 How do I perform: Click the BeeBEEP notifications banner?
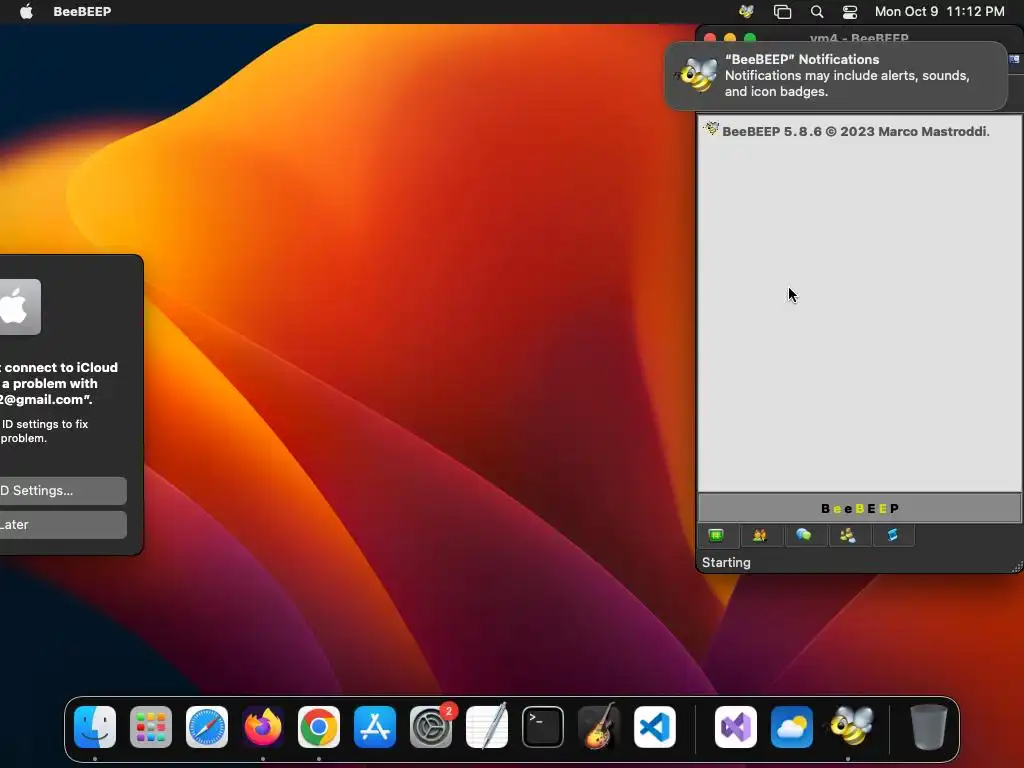pos(836,76)
